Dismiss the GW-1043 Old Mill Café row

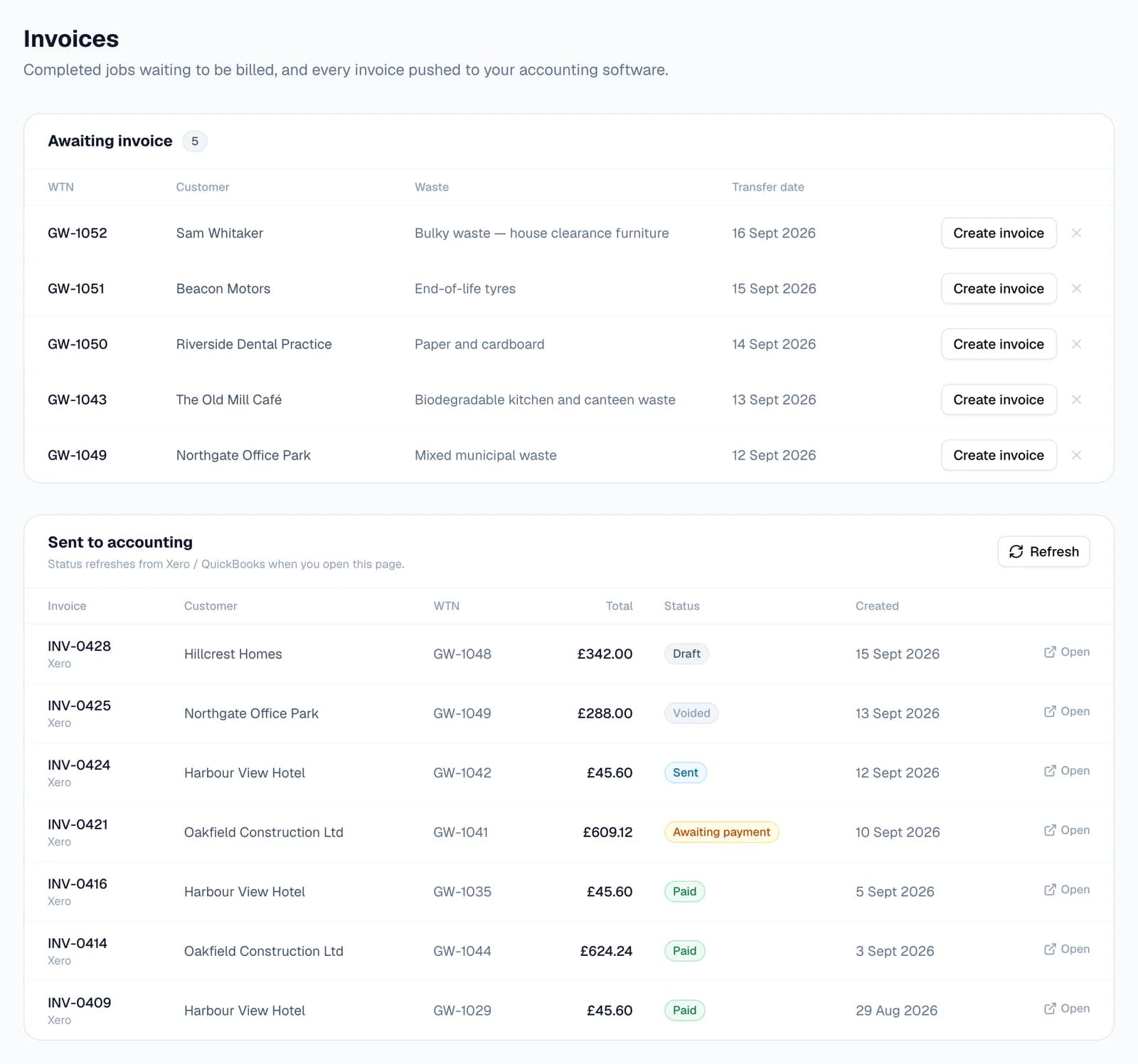[x=1076, y=400]
